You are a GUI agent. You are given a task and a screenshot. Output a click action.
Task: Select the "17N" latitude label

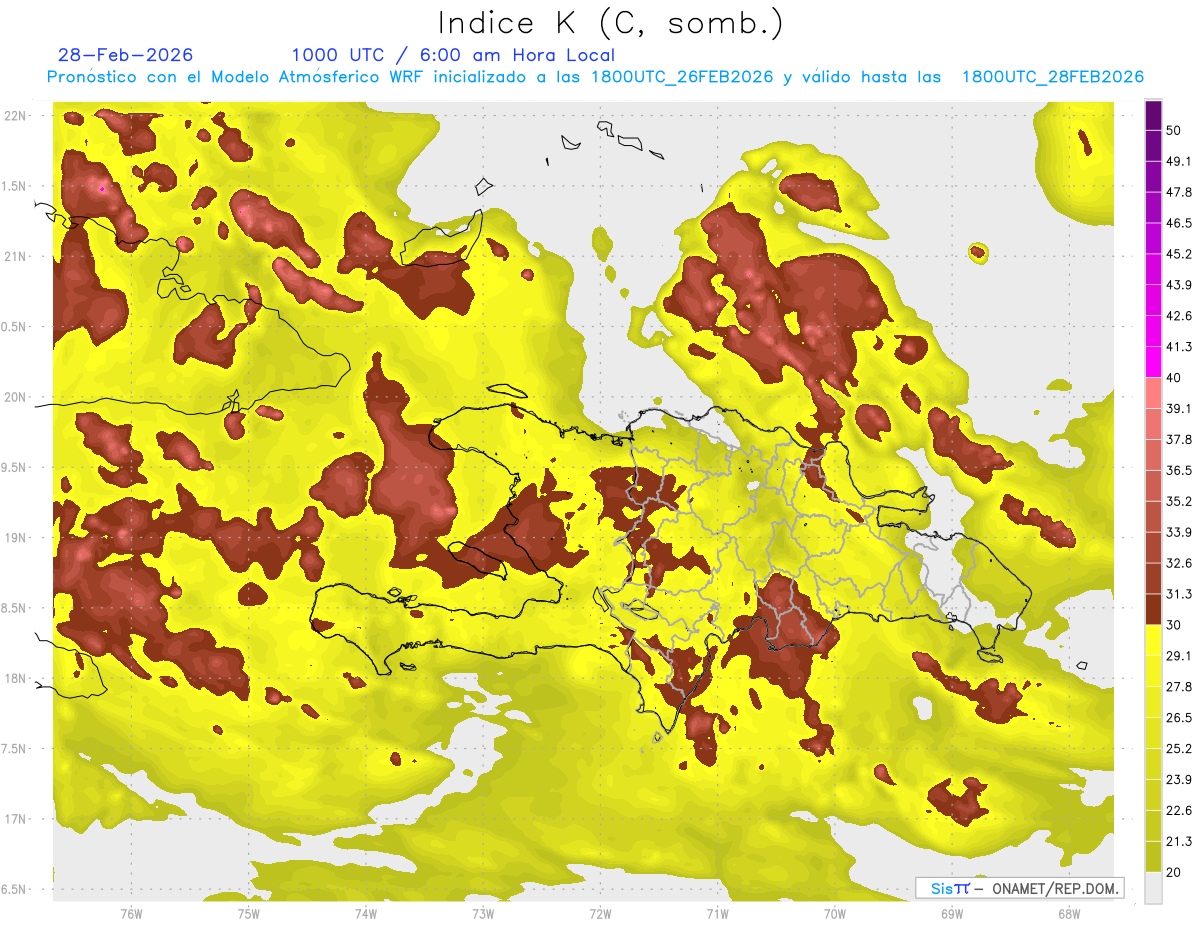click(15, 819)
